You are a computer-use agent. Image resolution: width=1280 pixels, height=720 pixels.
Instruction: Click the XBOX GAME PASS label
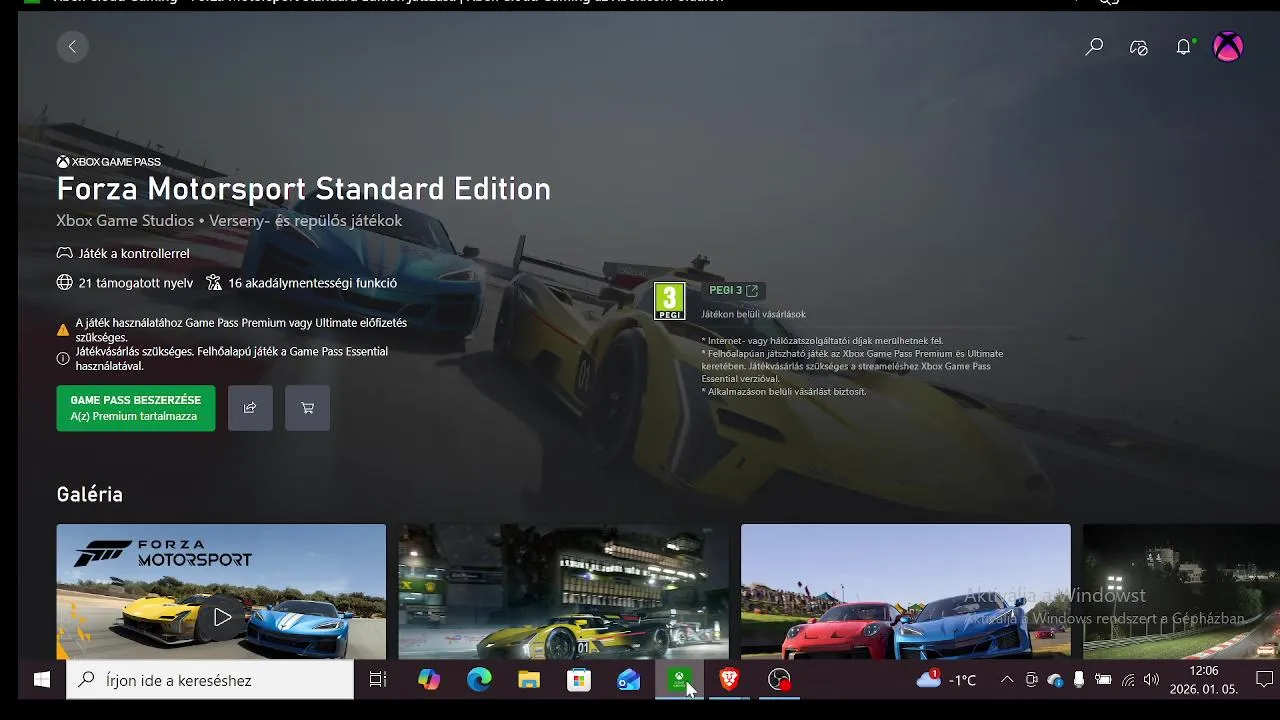coord(108,162)
